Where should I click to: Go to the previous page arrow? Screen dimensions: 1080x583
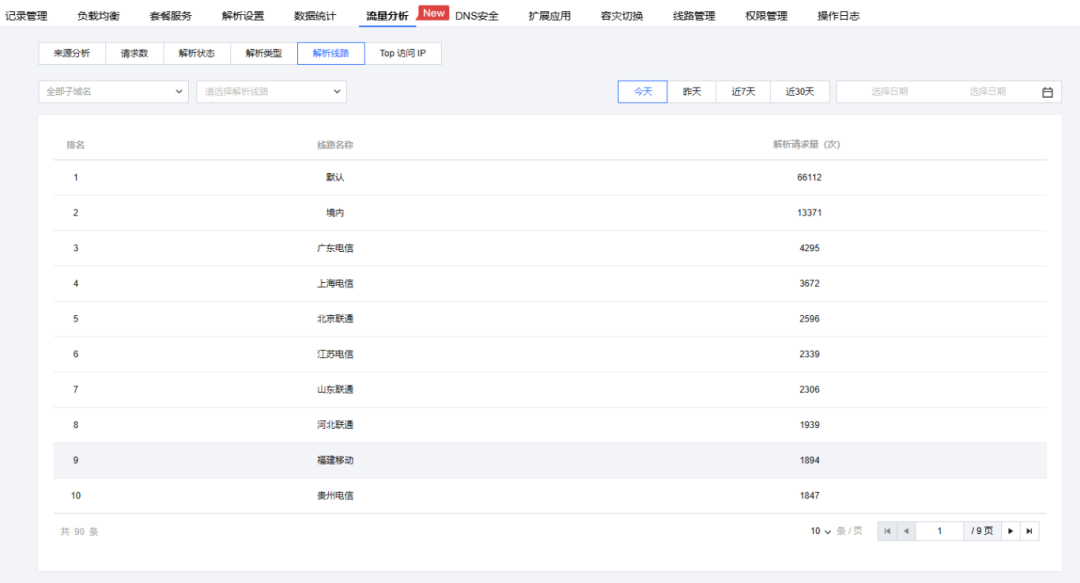point(906,531)
